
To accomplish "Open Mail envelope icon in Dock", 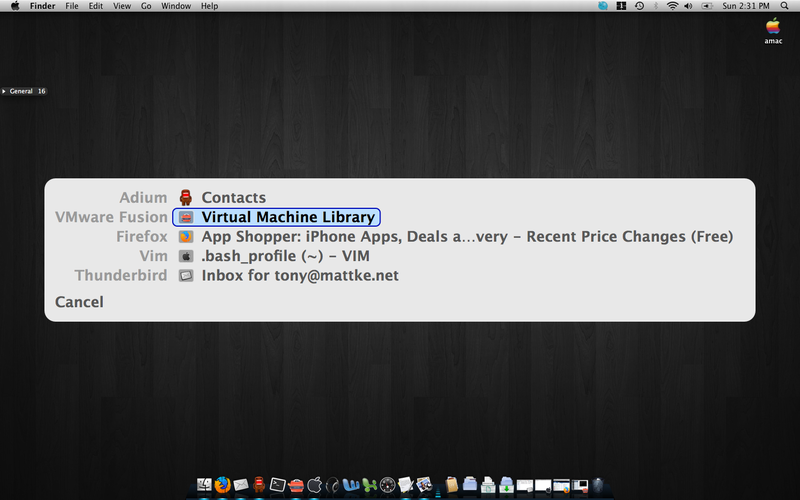I will point(241,485).
